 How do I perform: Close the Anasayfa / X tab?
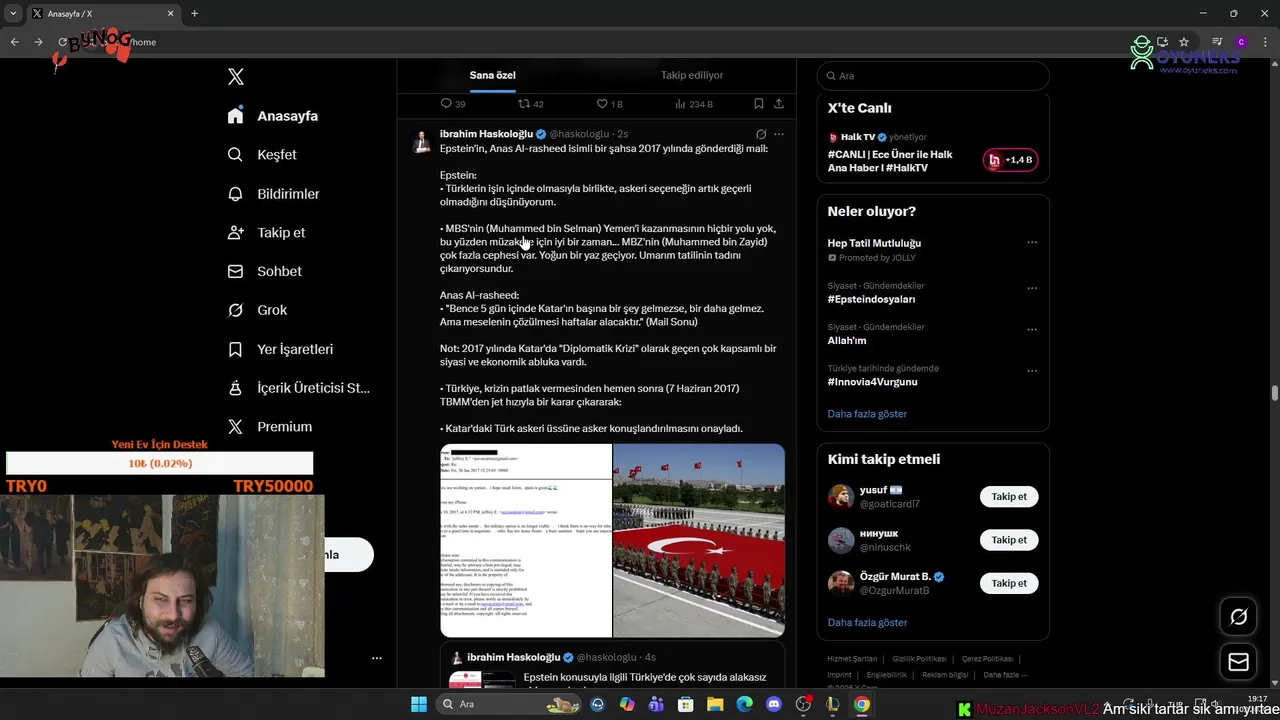171,14
